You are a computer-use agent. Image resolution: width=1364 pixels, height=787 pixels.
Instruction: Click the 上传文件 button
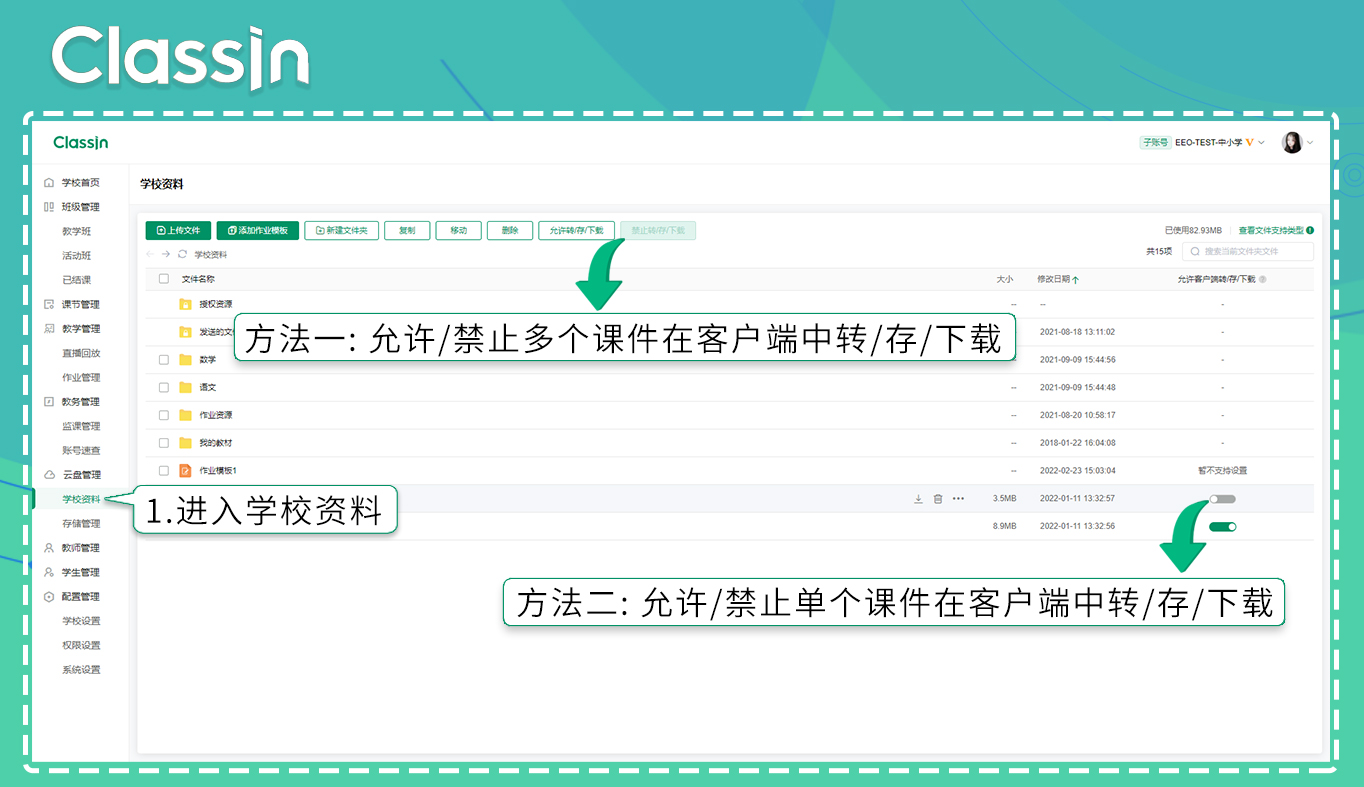click(178, 230)
